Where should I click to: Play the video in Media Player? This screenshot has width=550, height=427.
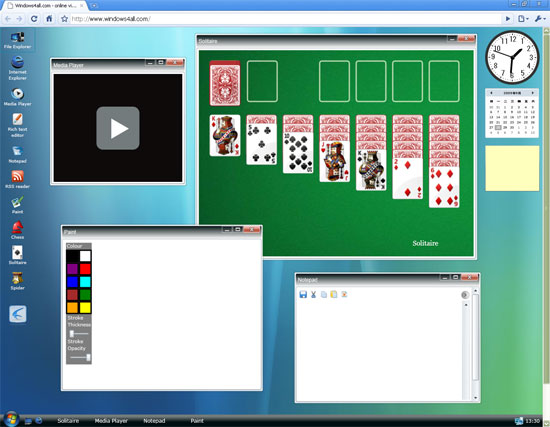tap(118, 128)
